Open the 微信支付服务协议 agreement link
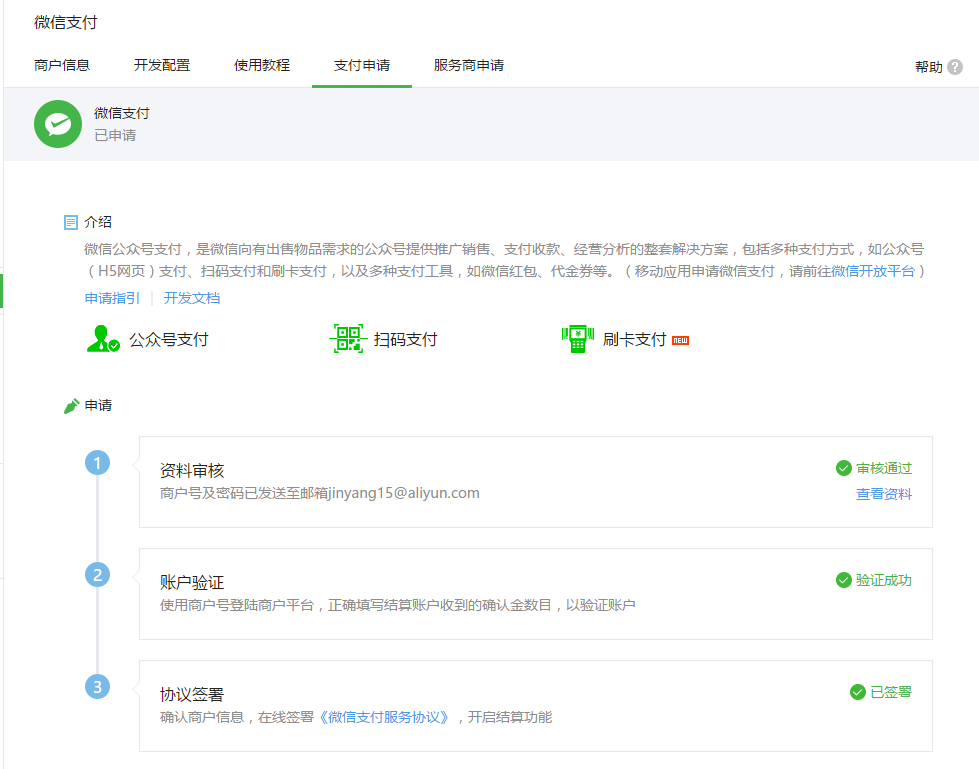Screen dimensions: 979x769 pyautogui.click(x=386, y=717)
